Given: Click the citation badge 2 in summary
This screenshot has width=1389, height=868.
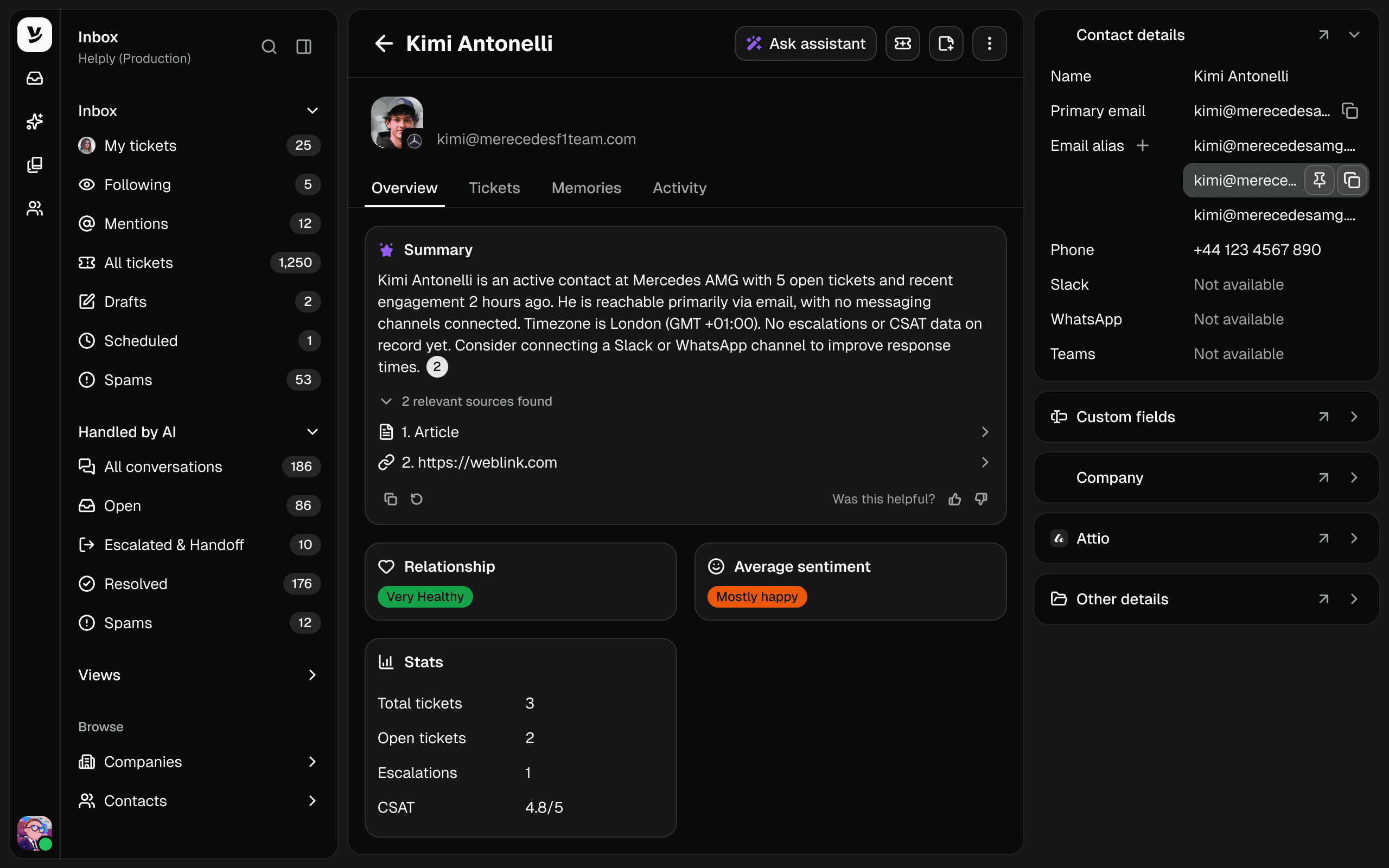Looking at the screenshot, I should [x=437, y=367].
